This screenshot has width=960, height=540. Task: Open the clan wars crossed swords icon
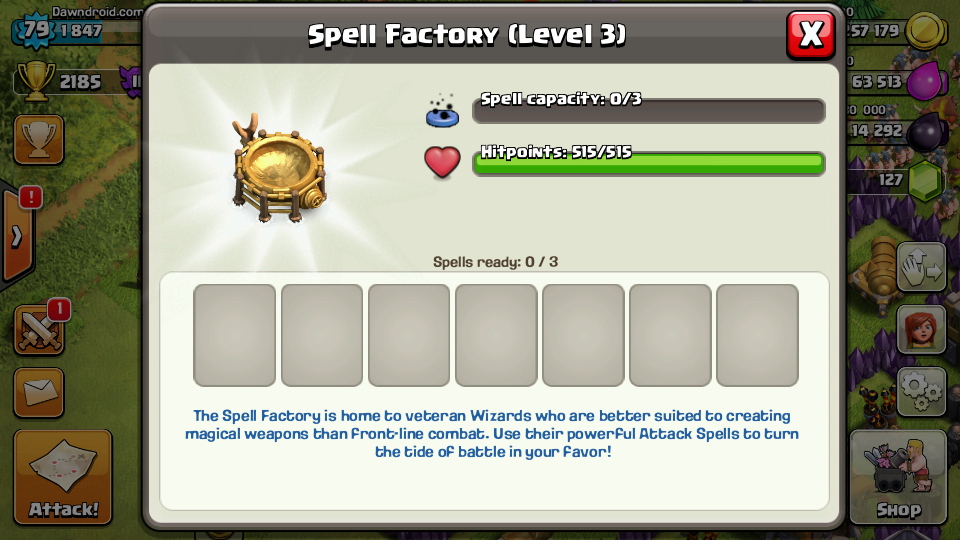click(39, 331)
